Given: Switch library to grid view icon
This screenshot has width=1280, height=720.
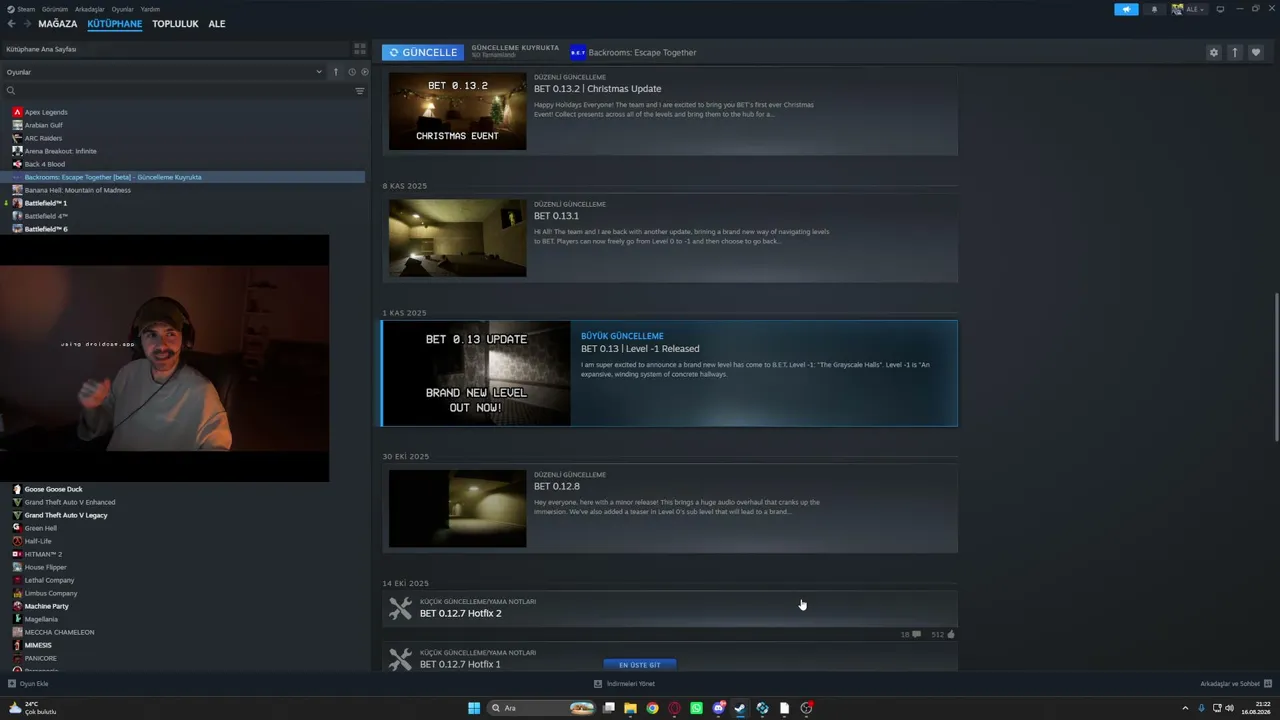Looking at the screenshot, I should (x=360, y=49).
